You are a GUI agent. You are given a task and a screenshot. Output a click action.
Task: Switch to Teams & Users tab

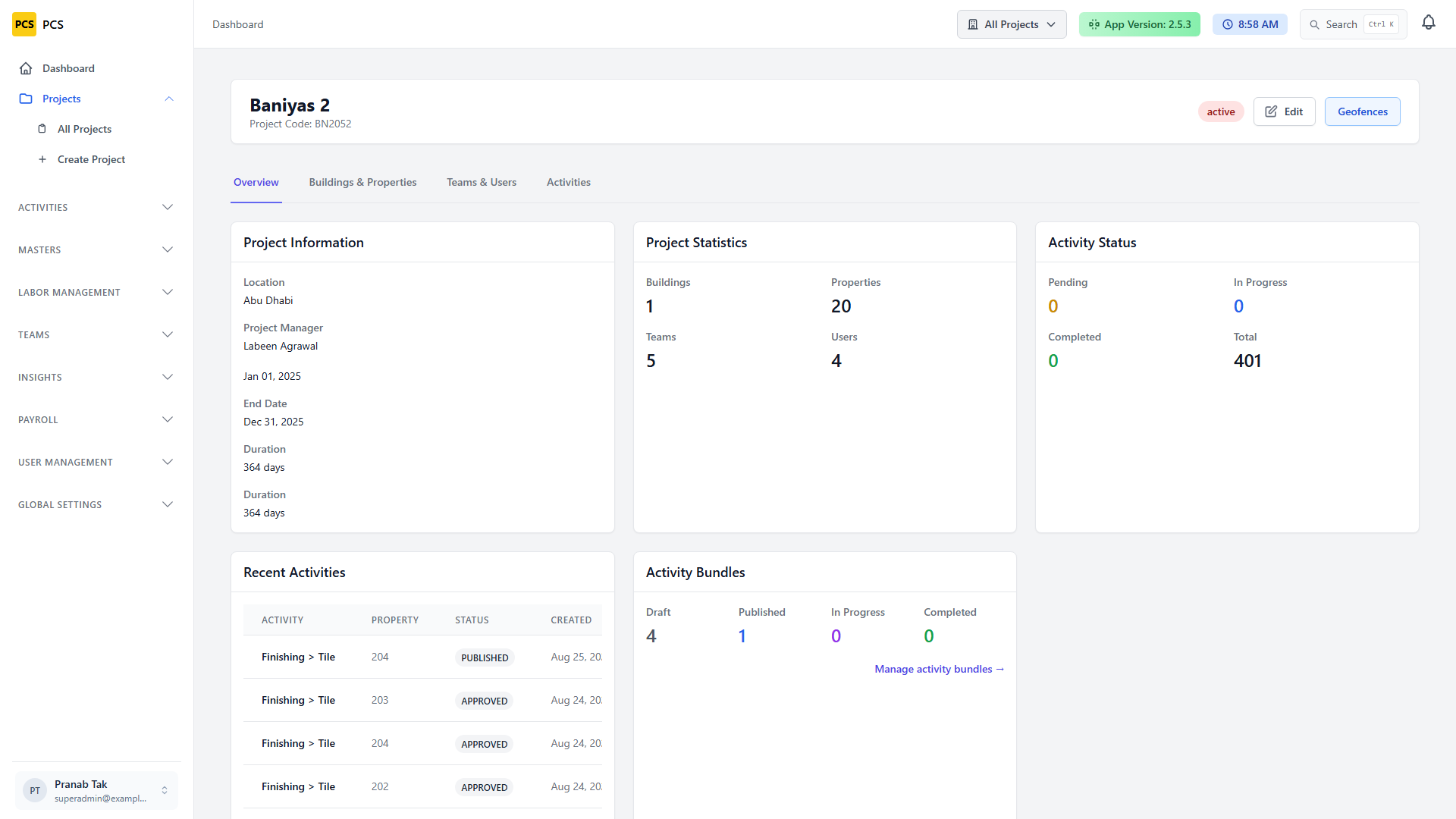click(482, 182)
